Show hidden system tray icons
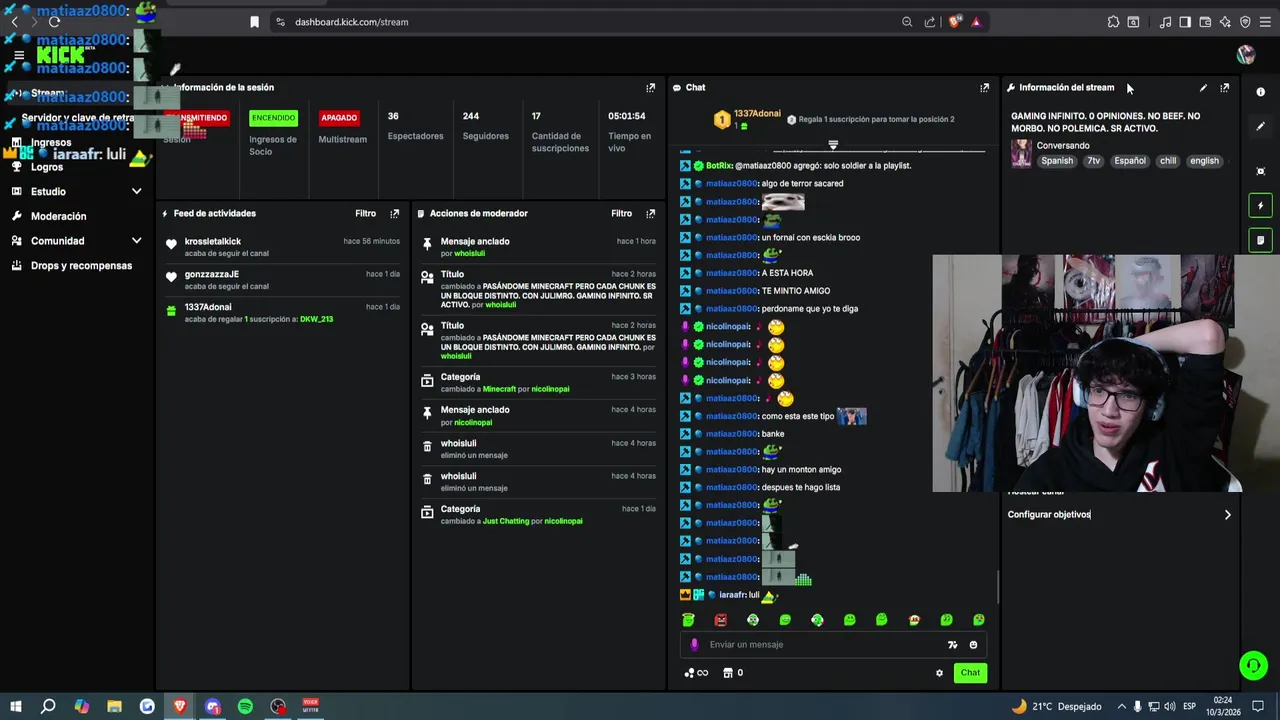The height and width of the screenshot is (720, 1280). click(1121, 707)
